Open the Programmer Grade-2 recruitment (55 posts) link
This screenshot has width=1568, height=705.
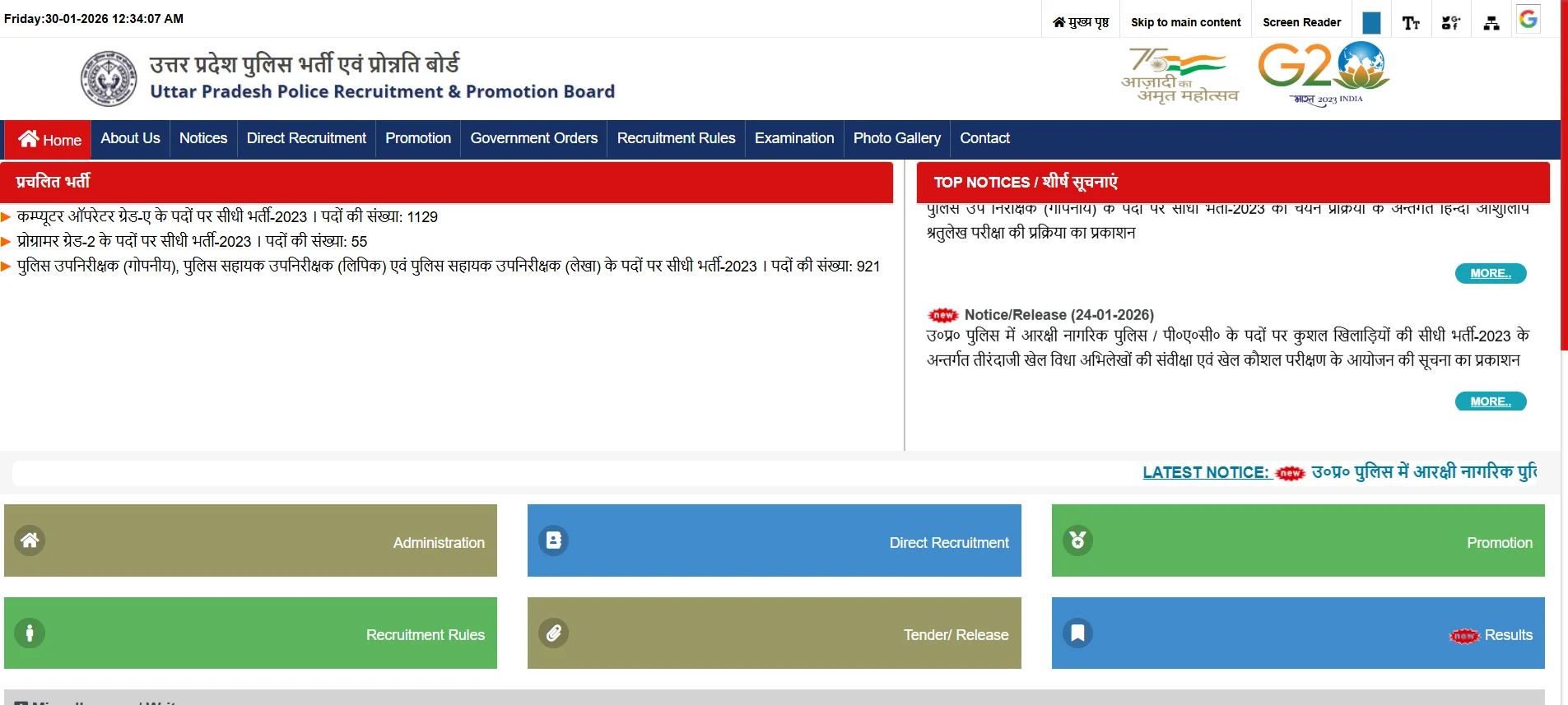tap(192, 241)
